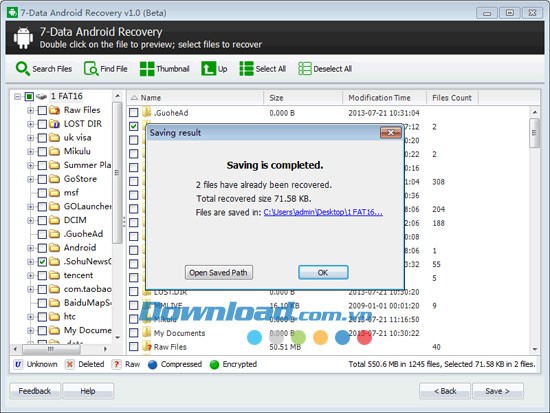The width and height of the screenshot is (550, 413).
Task: Click the Compressed blue legend icon
Action: click(153, 365)
